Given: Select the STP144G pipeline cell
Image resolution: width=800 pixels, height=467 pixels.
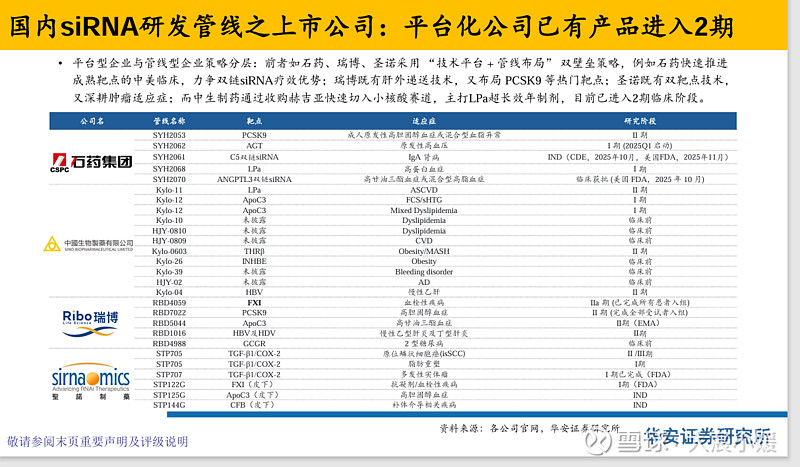Looking at the screenshot, I should click(x=169, y=405).
